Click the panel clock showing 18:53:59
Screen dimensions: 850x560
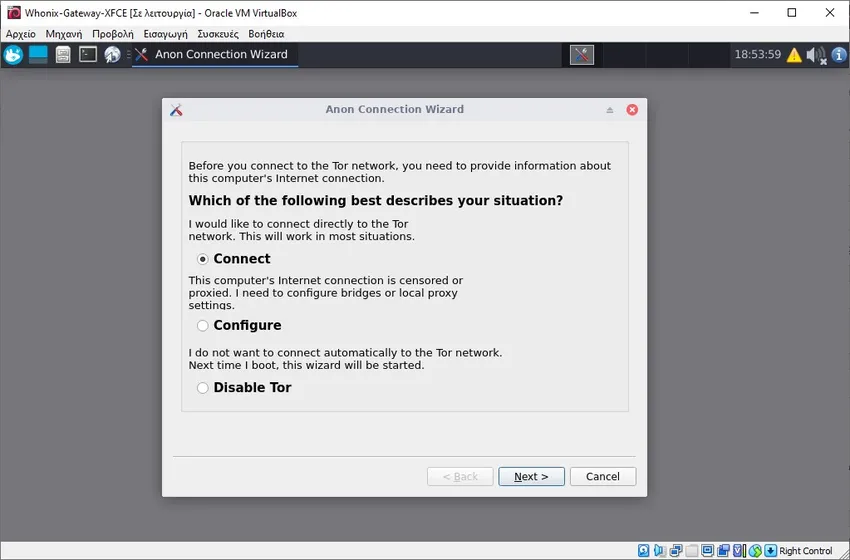[757, 54]
